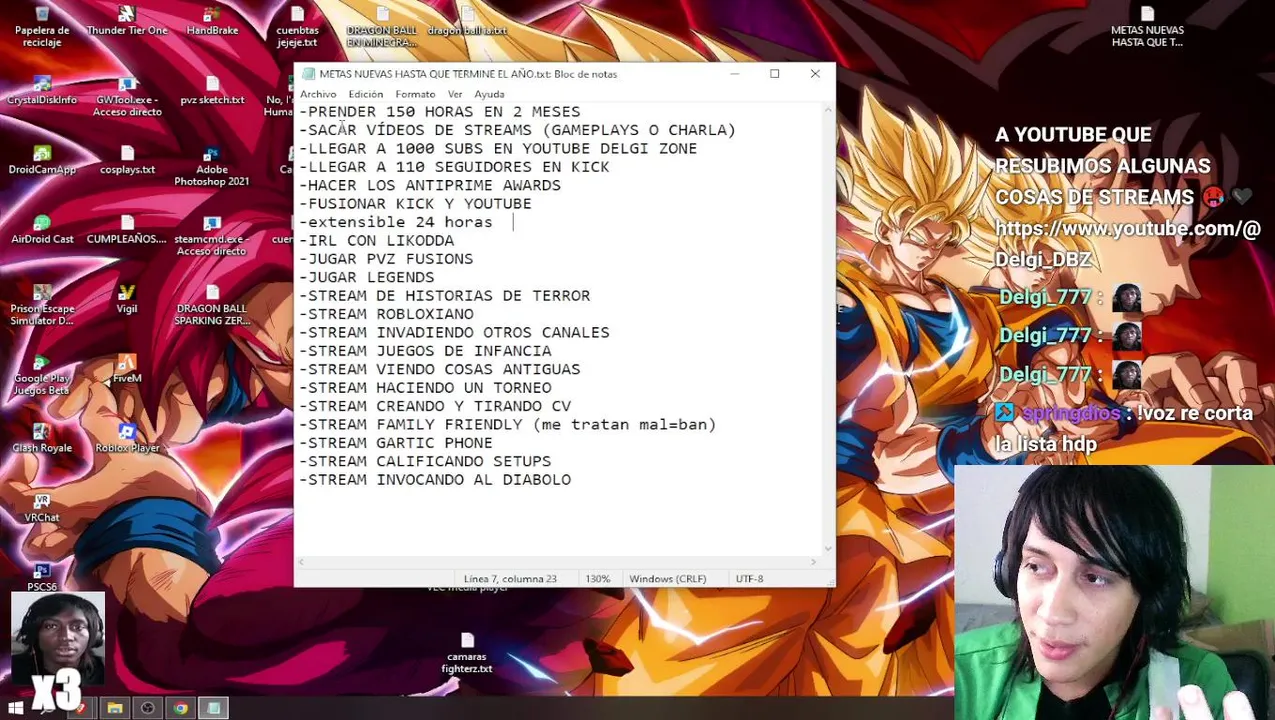Launch the FiveM desktop shortcut
1275x720 pixels.
pyautogui.click(x=127, y=369)
